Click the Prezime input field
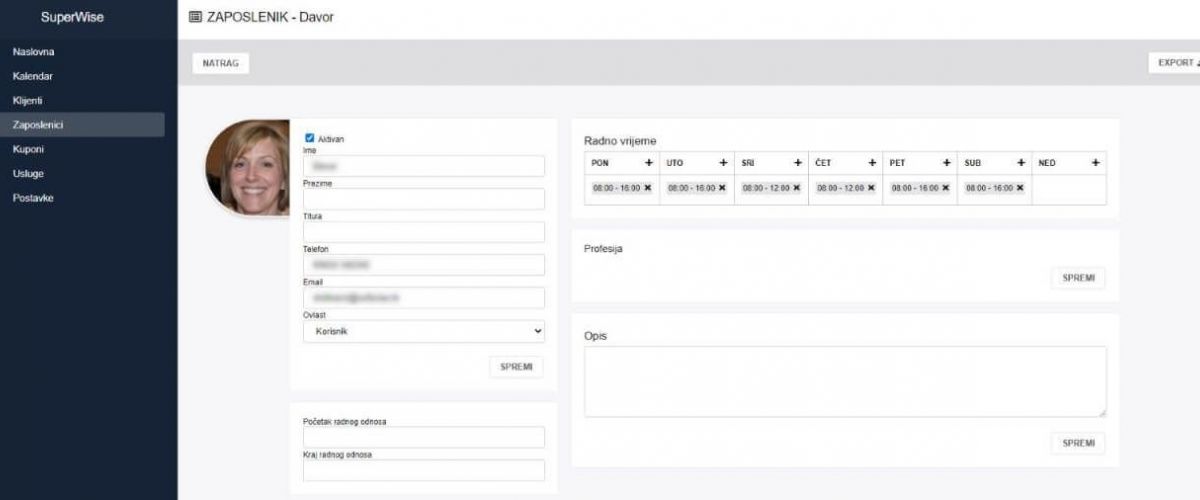Image resolution: width=1200 pixels, height=500 pixels. click(x=424, y=199)
